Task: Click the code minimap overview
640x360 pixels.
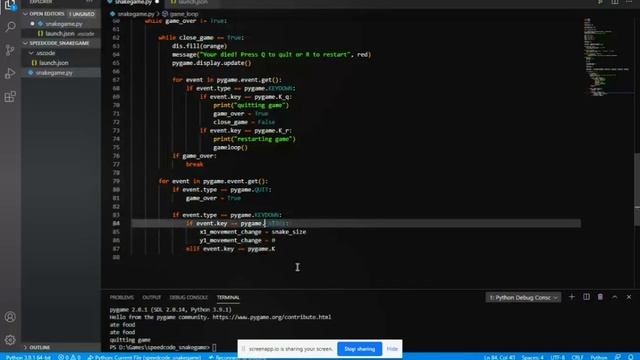Action: [606, 57]
